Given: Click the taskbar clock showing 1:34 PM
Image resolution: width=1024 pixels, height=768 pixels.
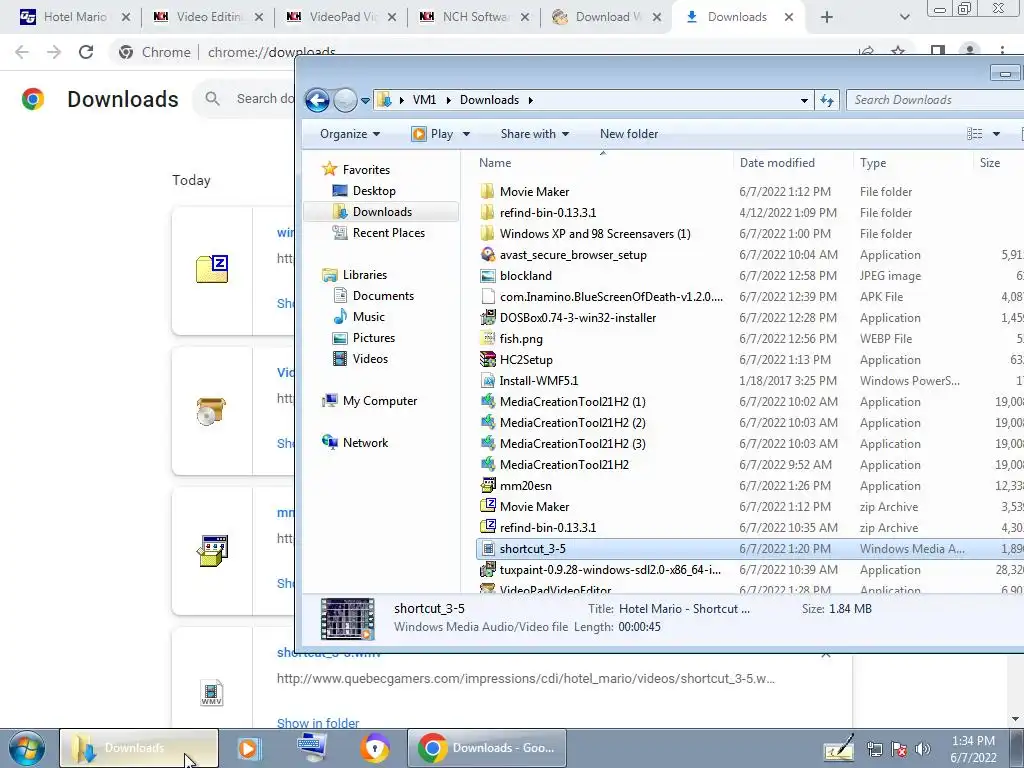Looking at the screenshot, I should tap(973, 749).
